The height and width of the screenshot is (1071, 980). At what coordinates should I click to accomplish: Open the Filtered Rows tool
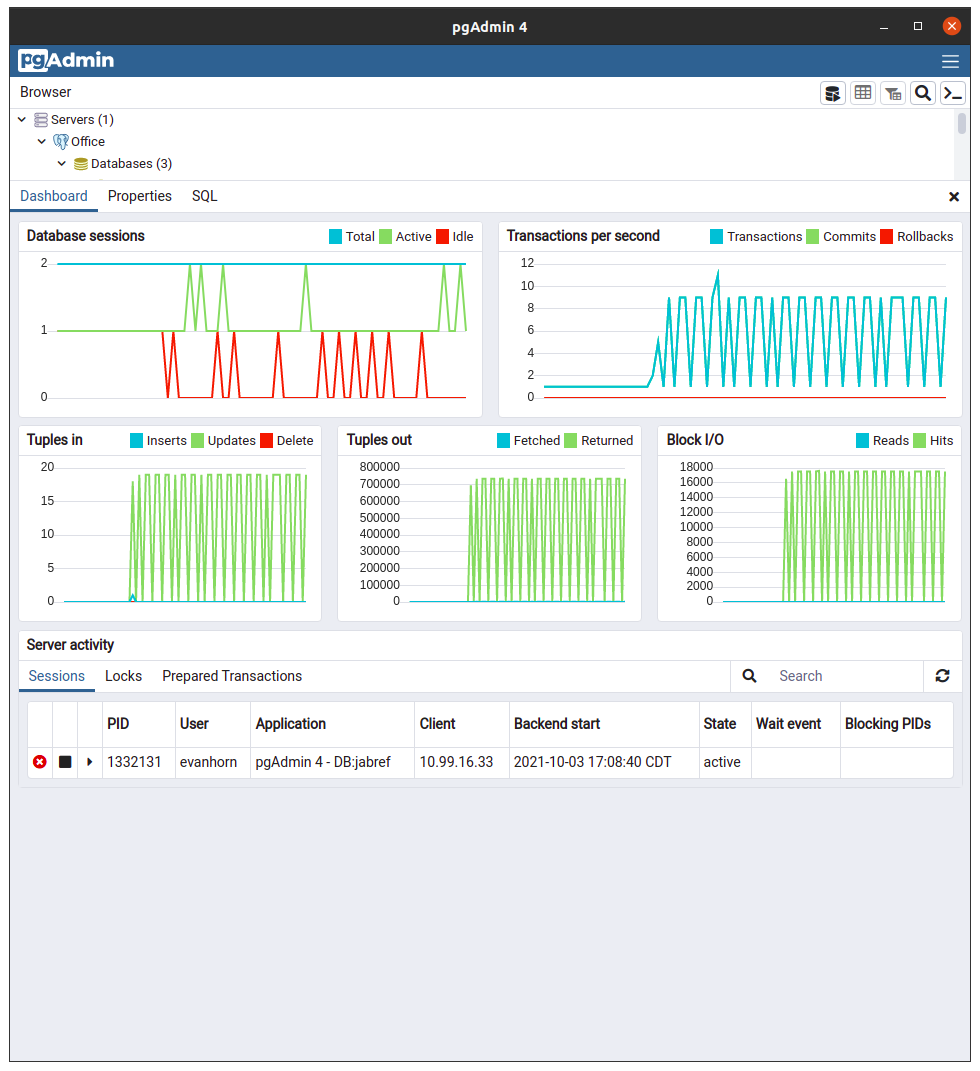point(893,92)
